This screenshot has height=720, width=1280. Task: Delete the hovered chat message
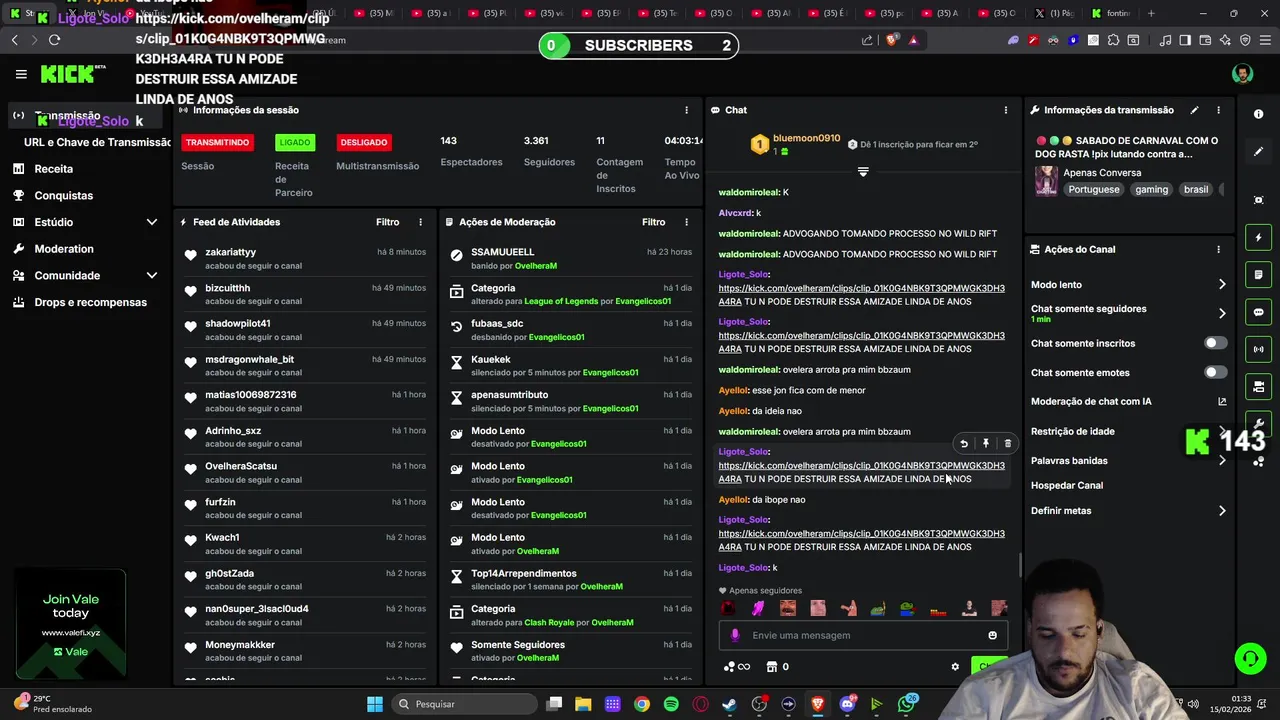coord(1008,443)
